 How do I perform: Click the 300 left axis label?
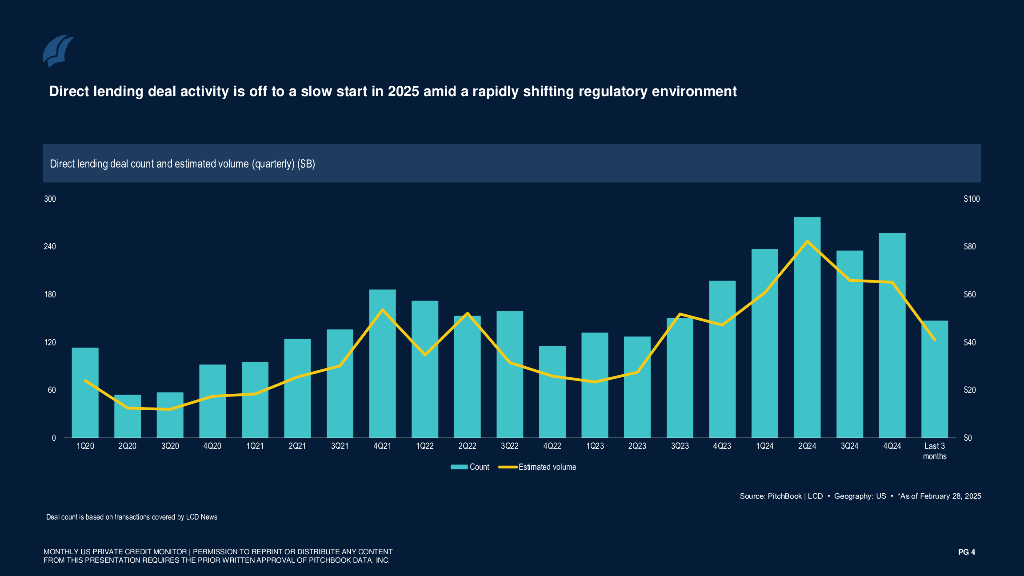(x=49, y=199)
